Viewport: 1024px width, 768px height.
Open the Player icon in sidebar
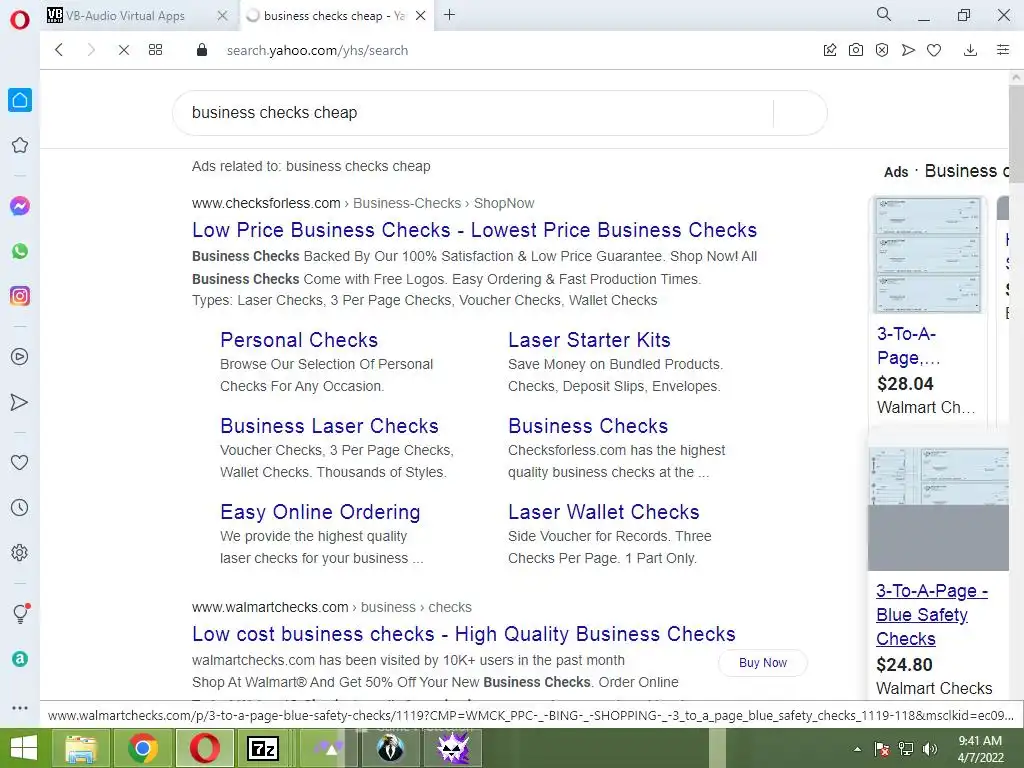click(20, 357)
